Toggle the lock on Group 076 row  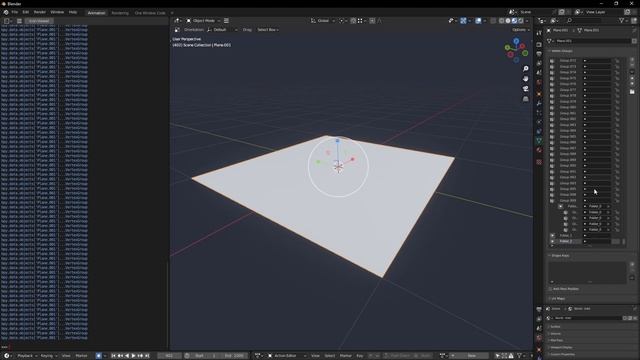point(617,84)
